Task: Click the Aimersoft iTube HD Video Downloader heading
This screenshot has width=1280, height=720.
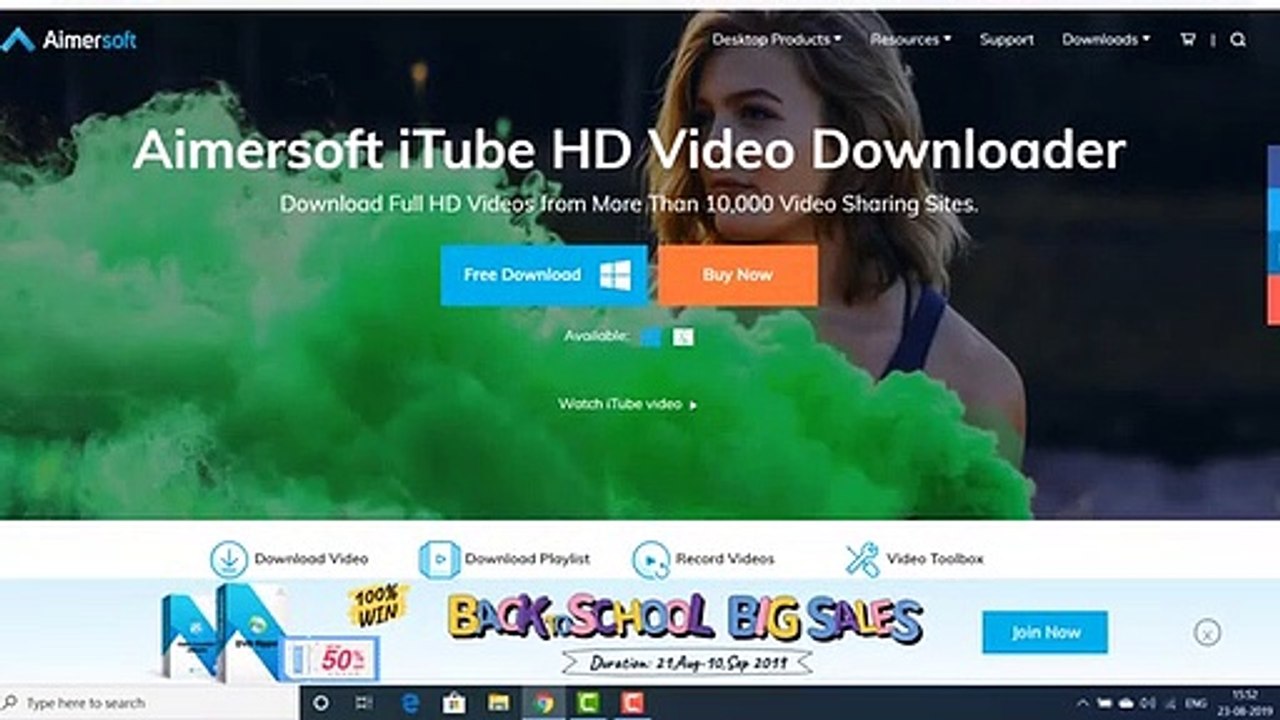Action: coord(629,150)
